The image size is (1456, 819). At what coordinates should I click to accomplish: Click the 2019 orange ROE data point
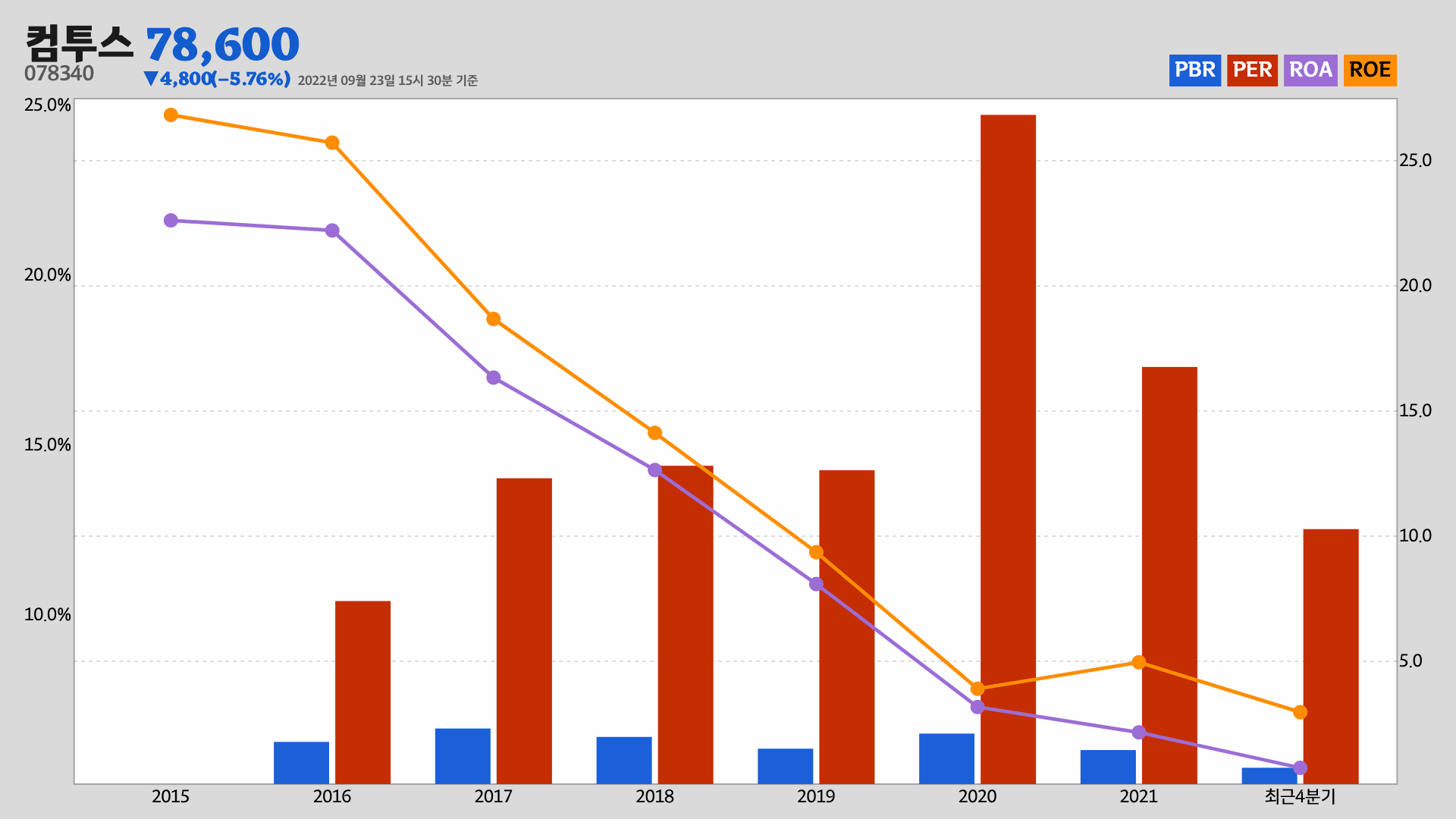[x=816, y=552]
